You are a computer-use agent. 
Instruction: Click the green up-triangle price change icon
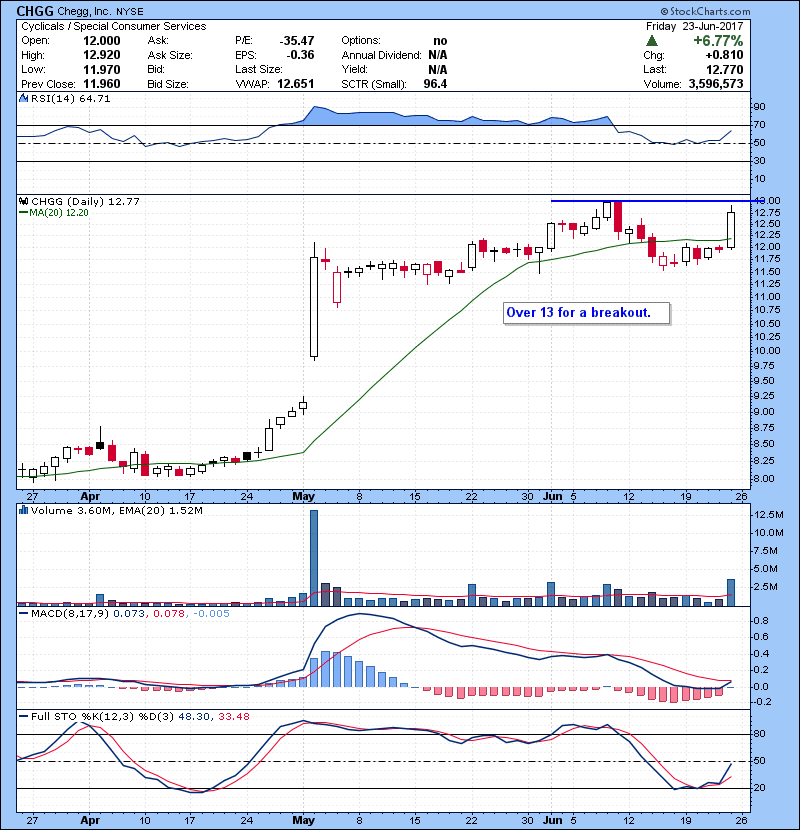click(x=652, y=41)
